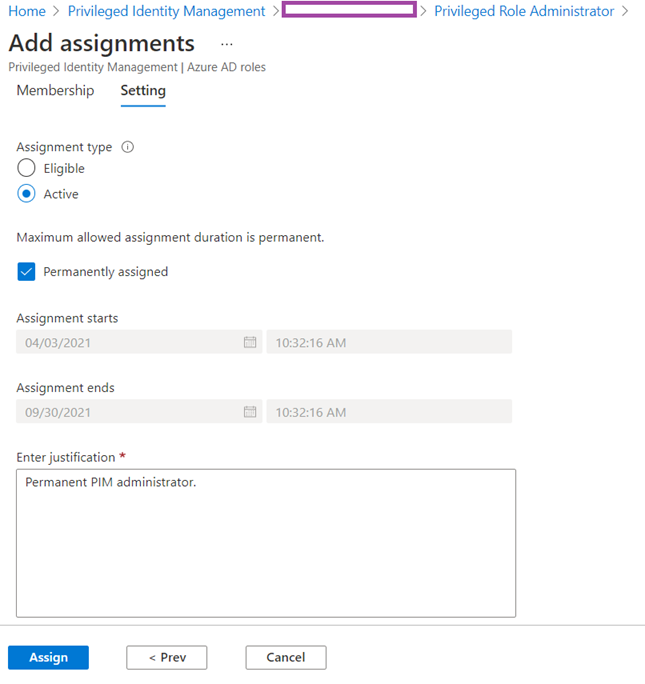Screen dimensions: 645x684
Task: Focus the Enter justification text box
Action: pos(266,543)
